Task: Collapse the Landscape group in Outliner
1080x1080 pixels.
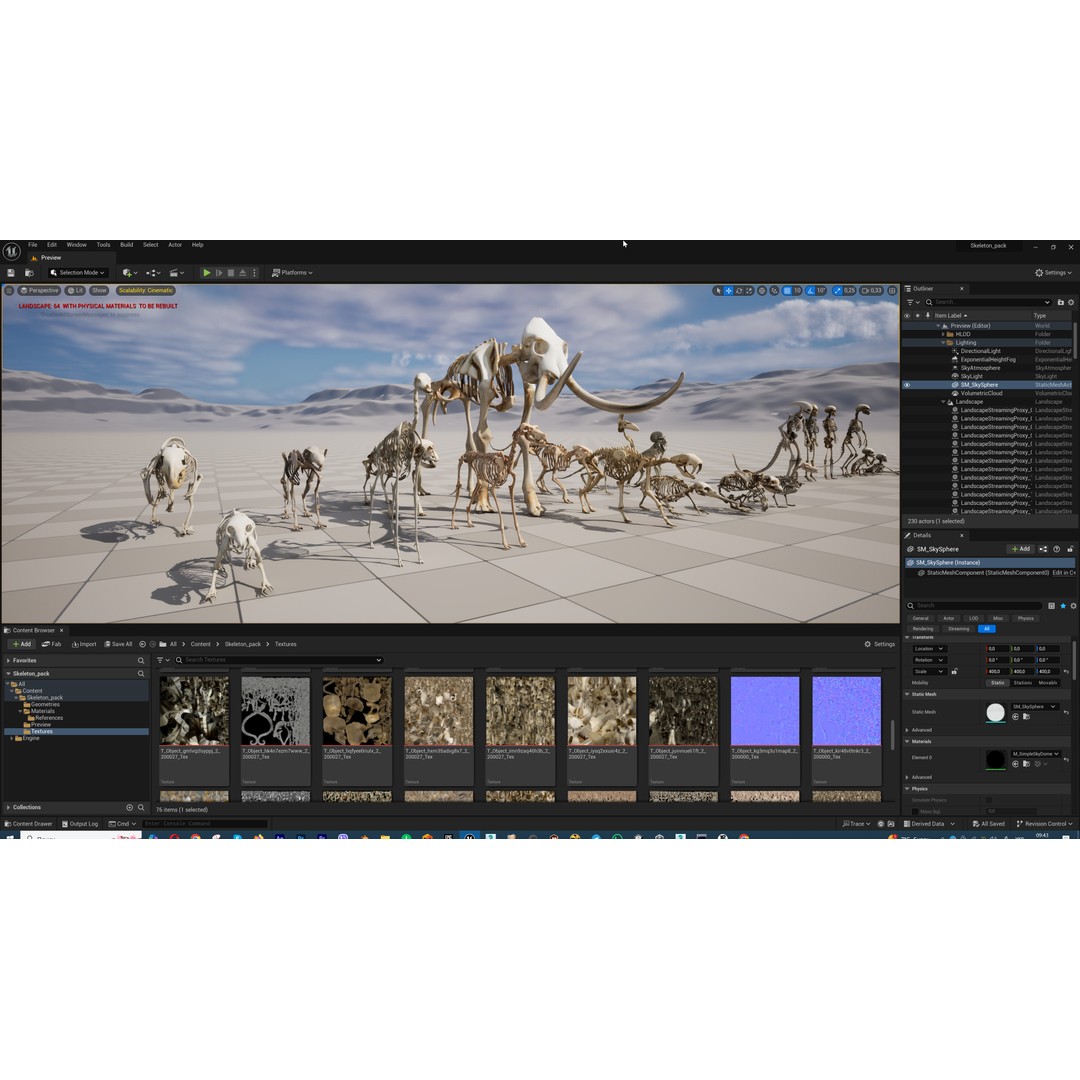Action: 944,402
